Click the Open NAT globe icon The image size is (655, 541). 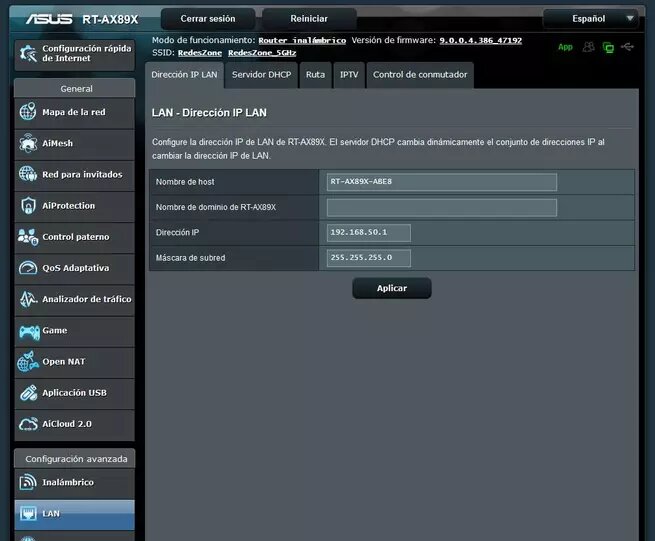(27, 361)
